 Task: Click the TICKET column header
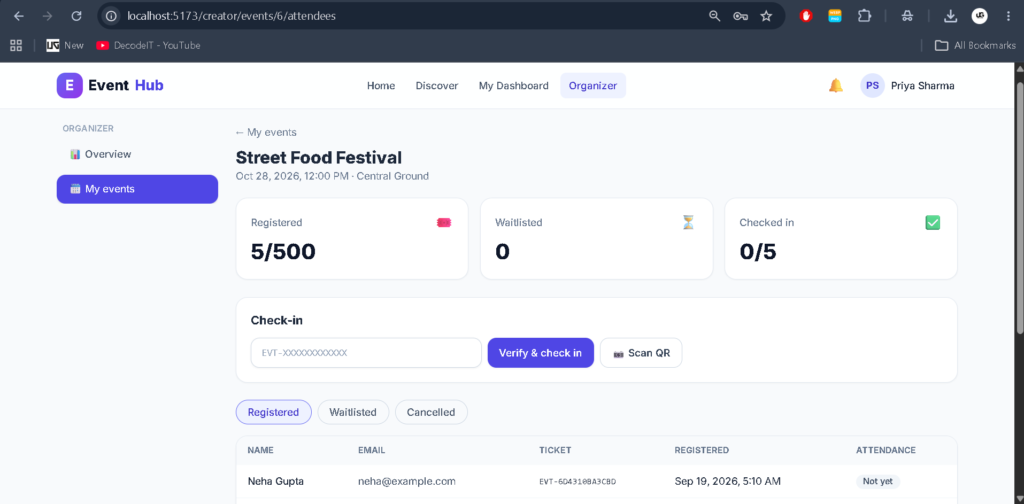555,450
